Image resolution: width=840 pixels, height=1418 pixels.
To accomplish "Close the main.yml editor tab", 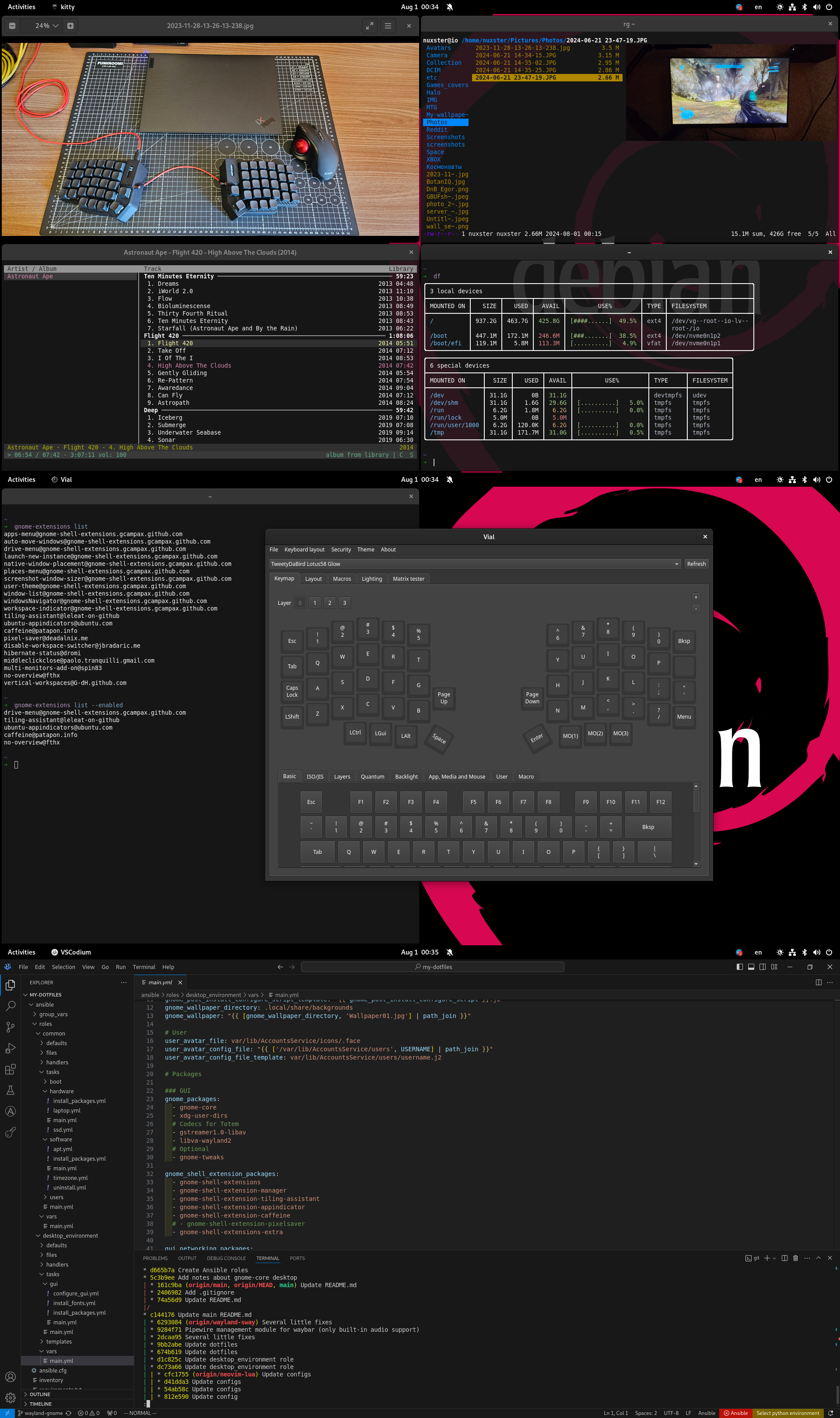I will pyautogui.click(x=180, y=982).
